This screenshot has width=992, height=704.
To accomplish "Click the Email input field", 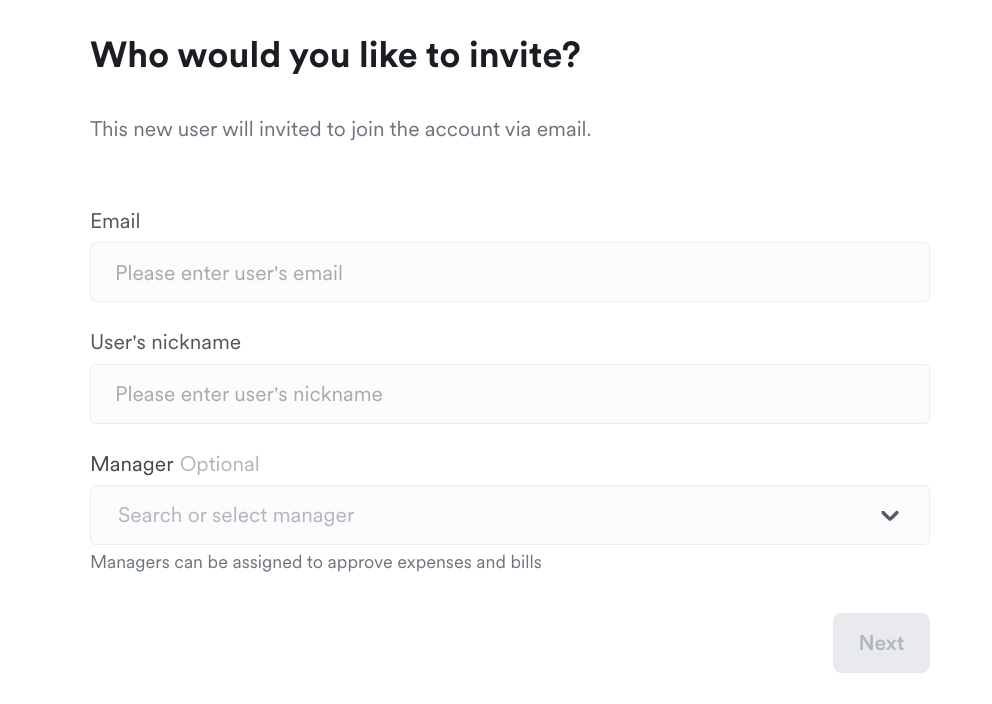I will [509, 272].
